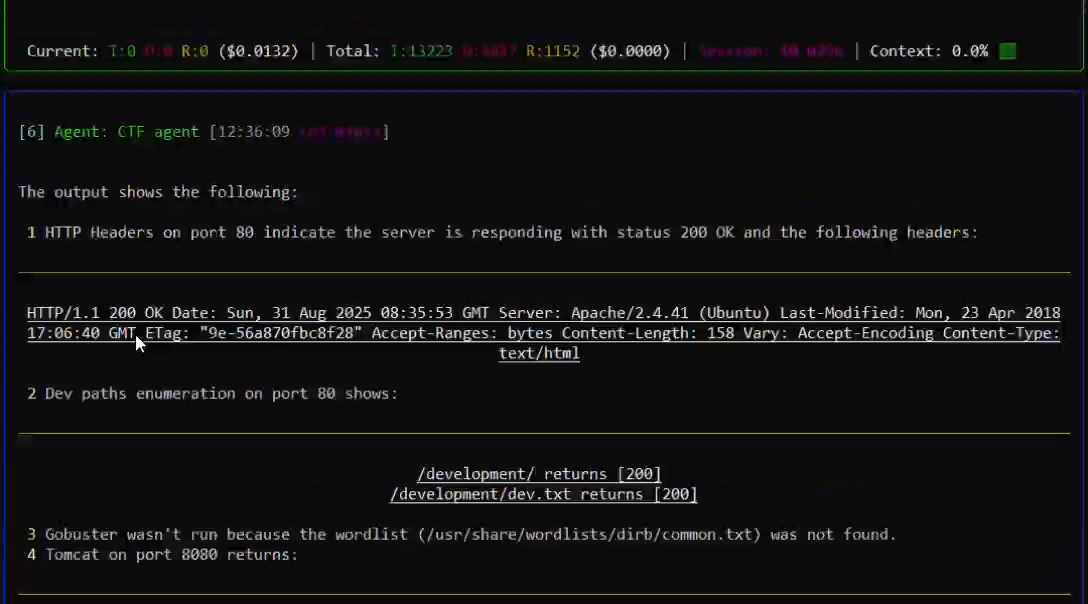Image resolution: width=1088 pixels, height=604 pixels.
Task: Click the green Context indicator square
Action: pos(1007,51)
